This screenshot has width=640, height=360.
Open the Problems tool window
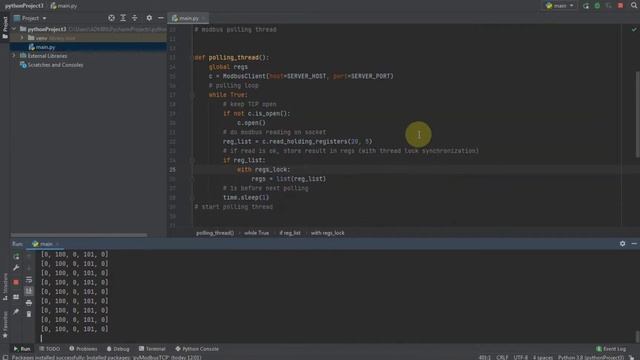point(83,349)
